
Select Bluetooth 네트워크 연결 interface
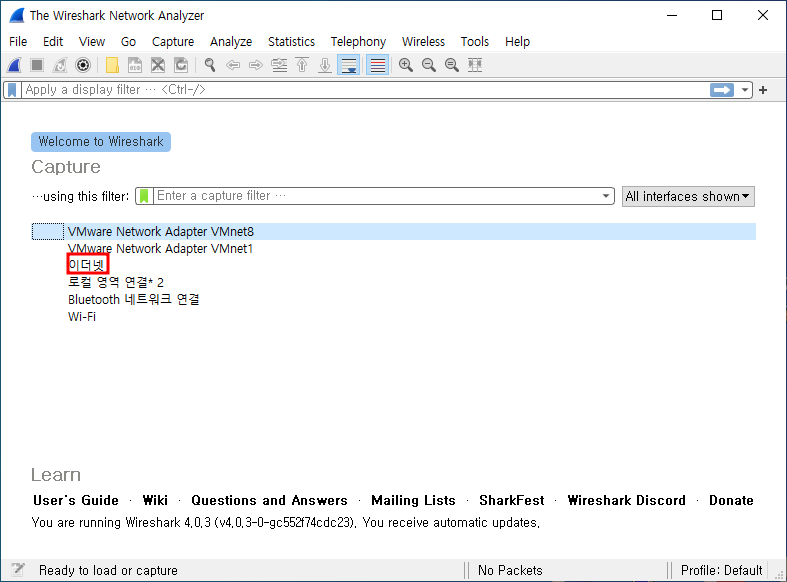[x=394, y=300]
